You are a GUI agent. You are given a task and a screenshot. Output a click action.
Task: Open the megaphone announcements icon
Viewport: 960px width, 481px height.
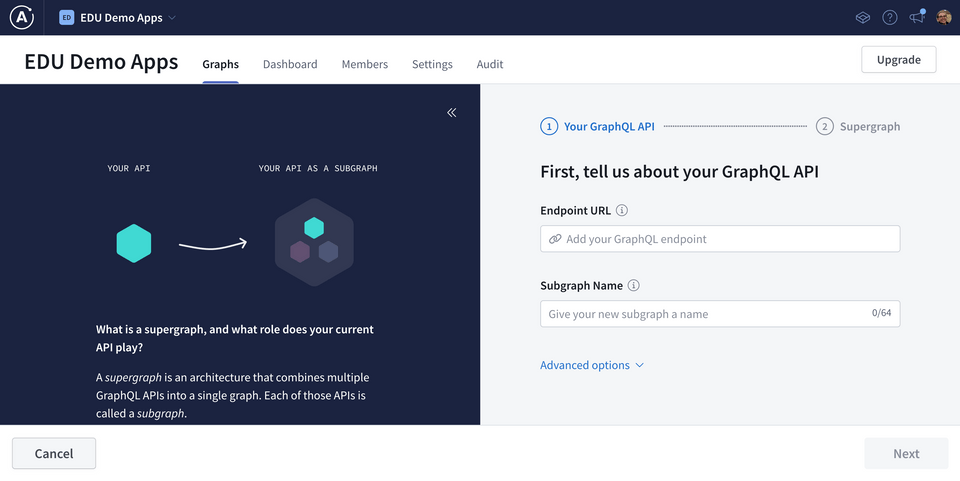coord(917,17)
